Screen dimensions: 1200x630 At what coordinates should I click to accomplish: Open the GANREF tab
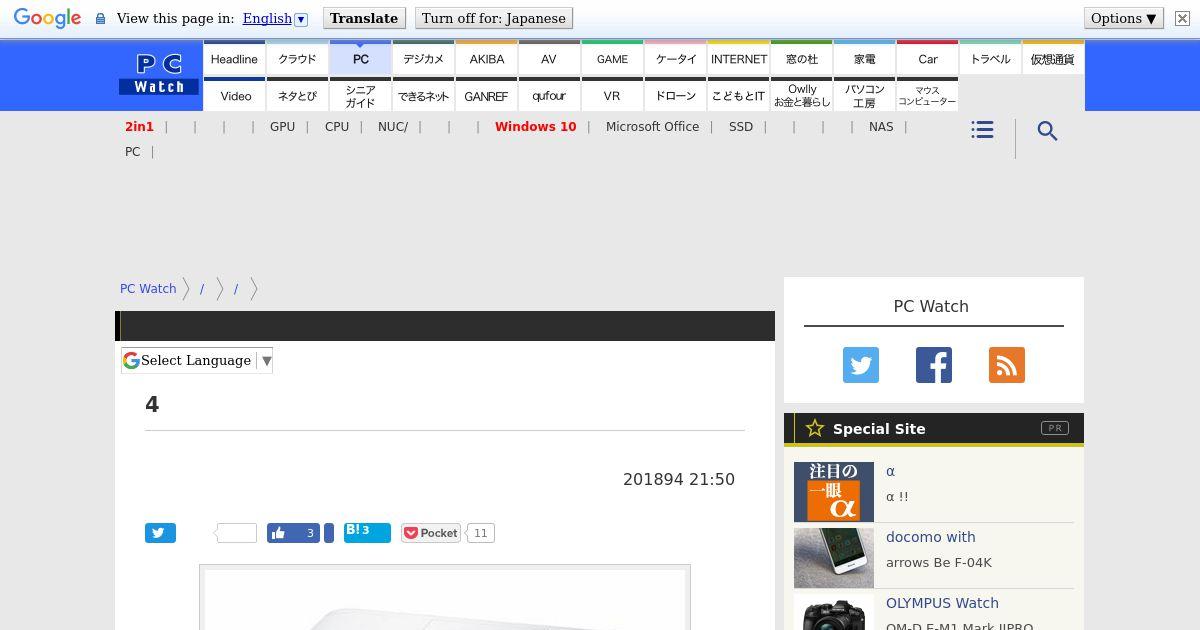coord(487,96)
